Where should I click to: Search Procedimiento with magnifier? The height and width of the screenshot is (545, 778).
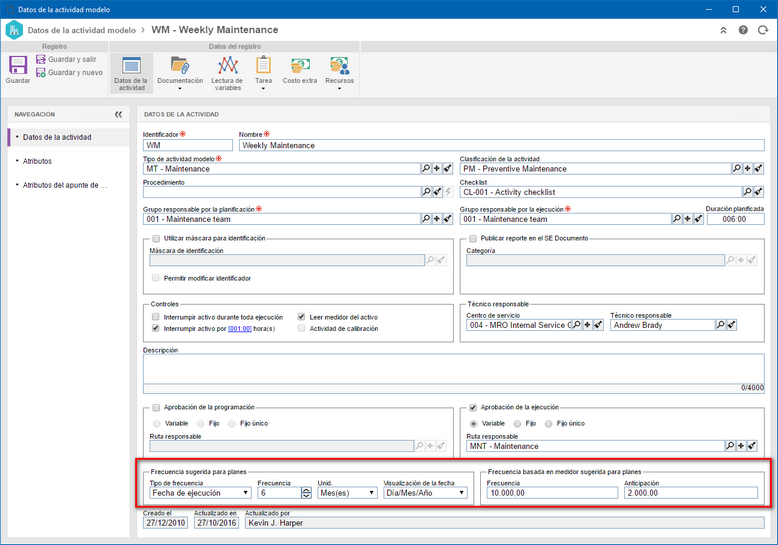426,192
